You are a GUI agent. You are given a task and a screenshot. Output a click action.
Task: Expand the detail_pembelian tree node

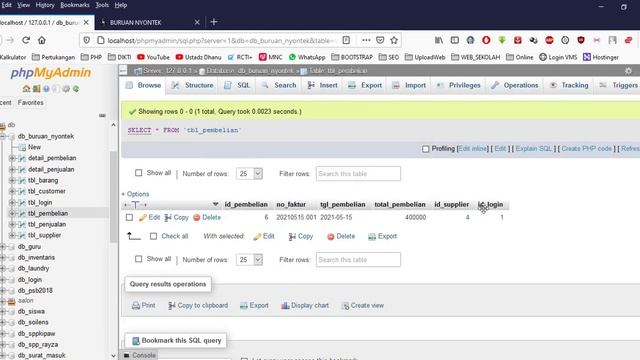[12, 158]
